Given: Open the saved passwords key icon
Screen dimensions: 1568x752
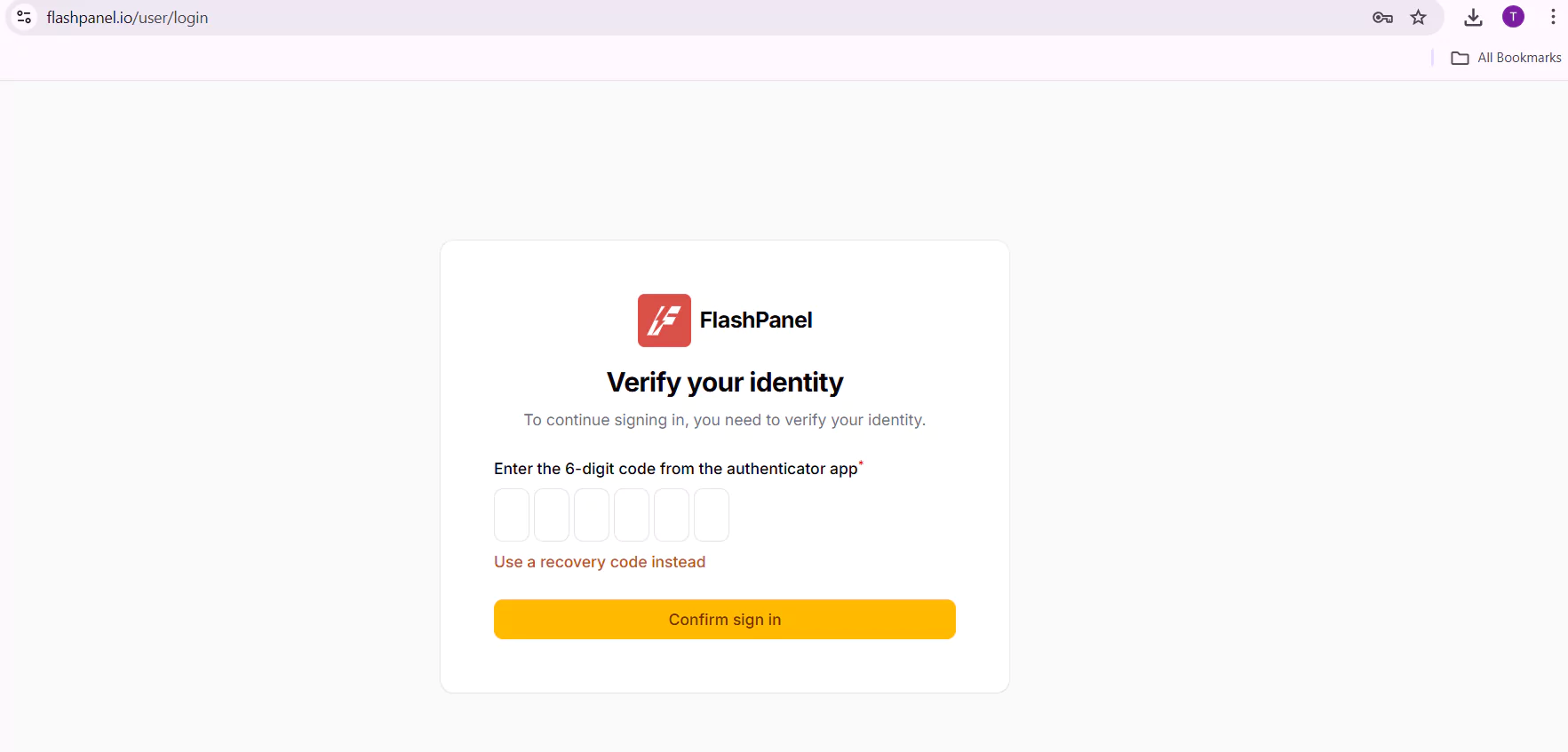Looking at the screenshot, I should pyautogui.click(x=1382, y=18).
